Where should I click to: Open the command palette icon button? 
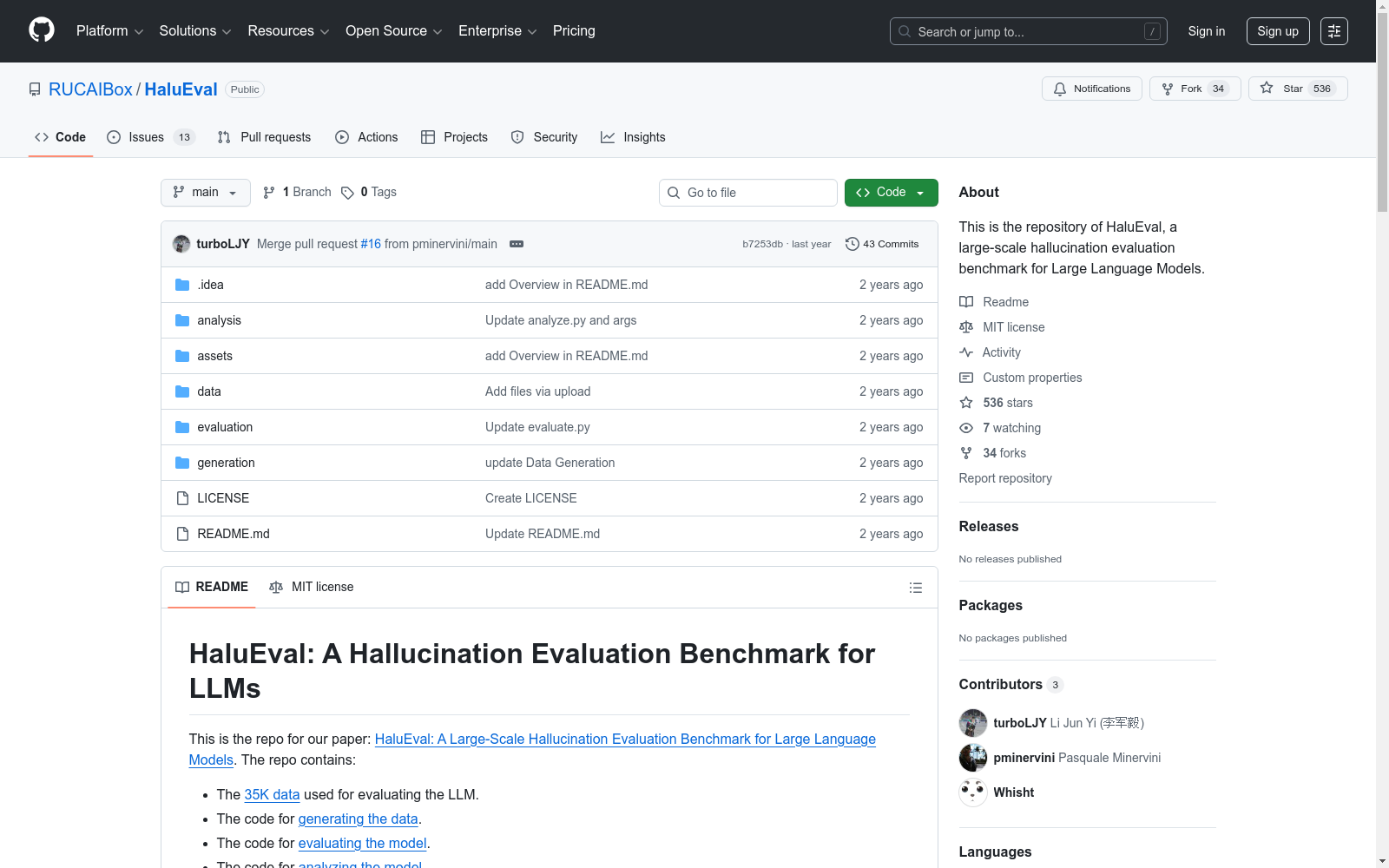[1333, 31]
